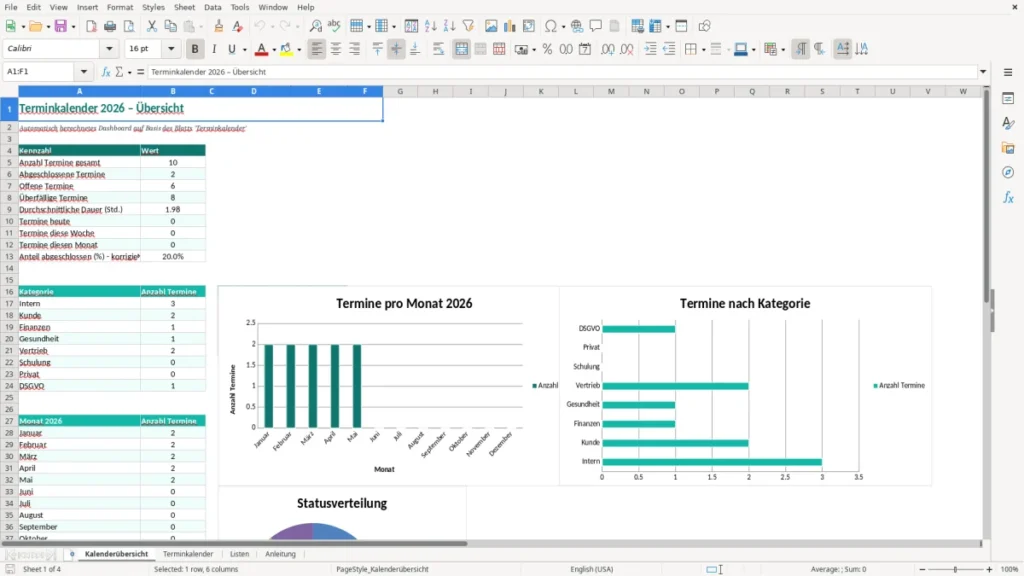This screenshot has width=1024, height=576.
Task: Open Font Color dropdown arrow
Action: click(274, 50)
